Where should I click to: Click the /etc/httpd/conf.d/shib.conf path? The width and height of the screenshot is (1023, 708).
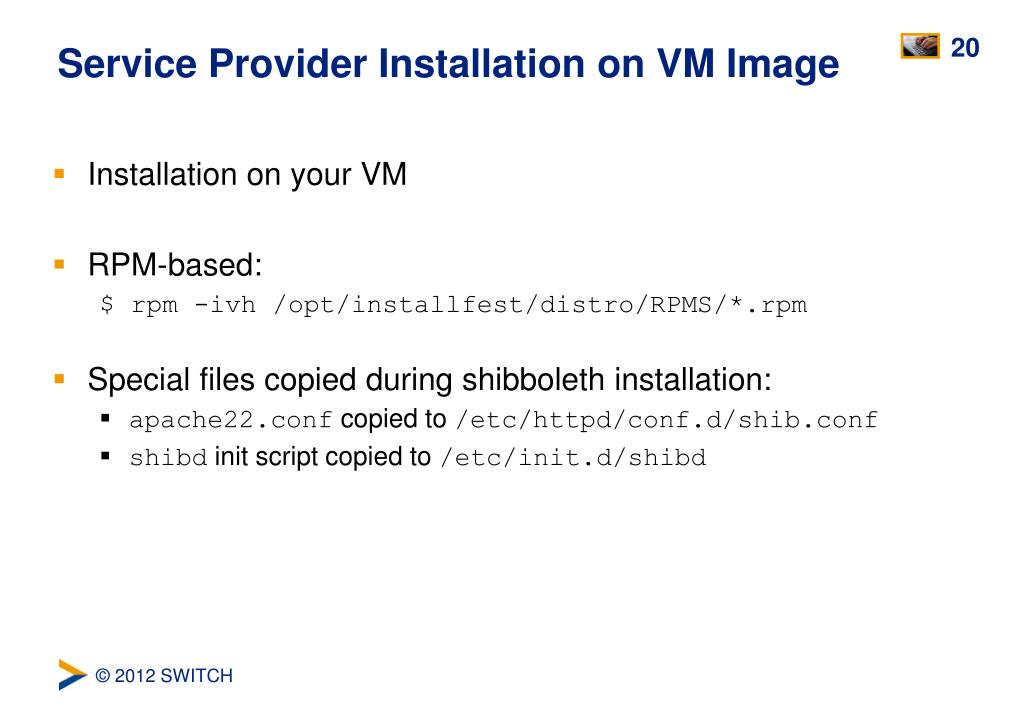pos(667,420)
